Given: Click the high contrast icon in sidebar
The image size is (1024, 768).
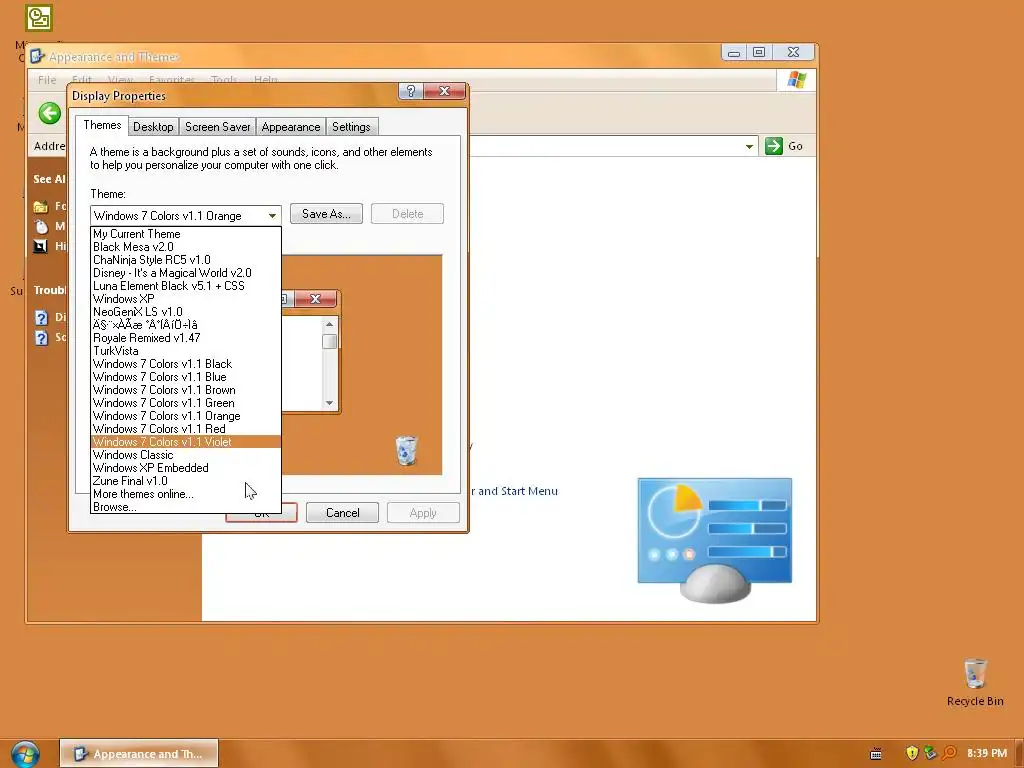Looking at the screenshot, I should (40, 246).
